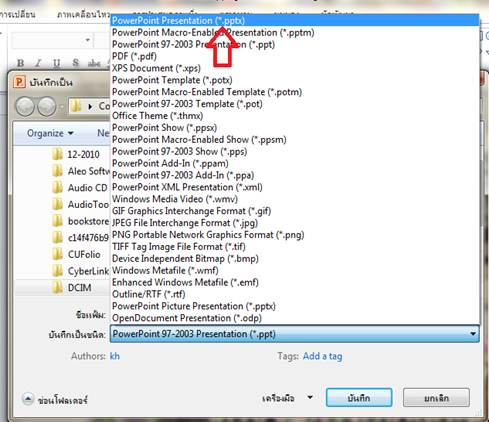Apply strikethrough with the abc icon
This screenshot has width=489, height=422.
coord(94,63)
